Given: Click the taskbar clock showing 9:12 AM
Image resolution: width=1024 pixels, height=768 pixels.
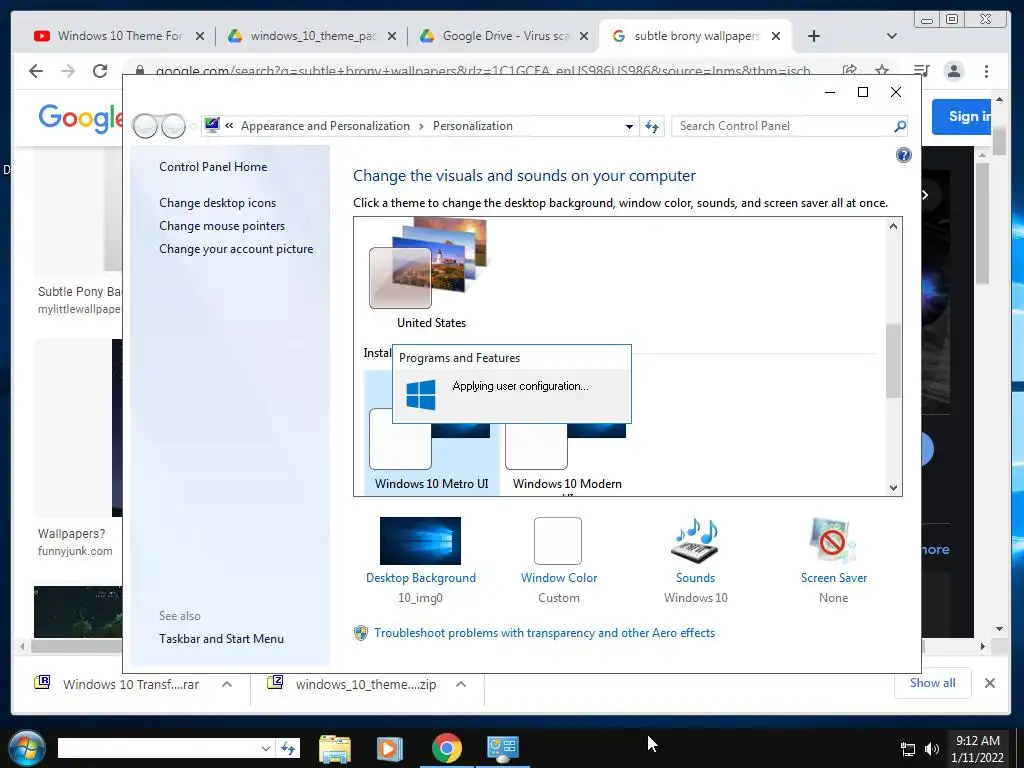Looking at the screenshot, I should (977, 749).
